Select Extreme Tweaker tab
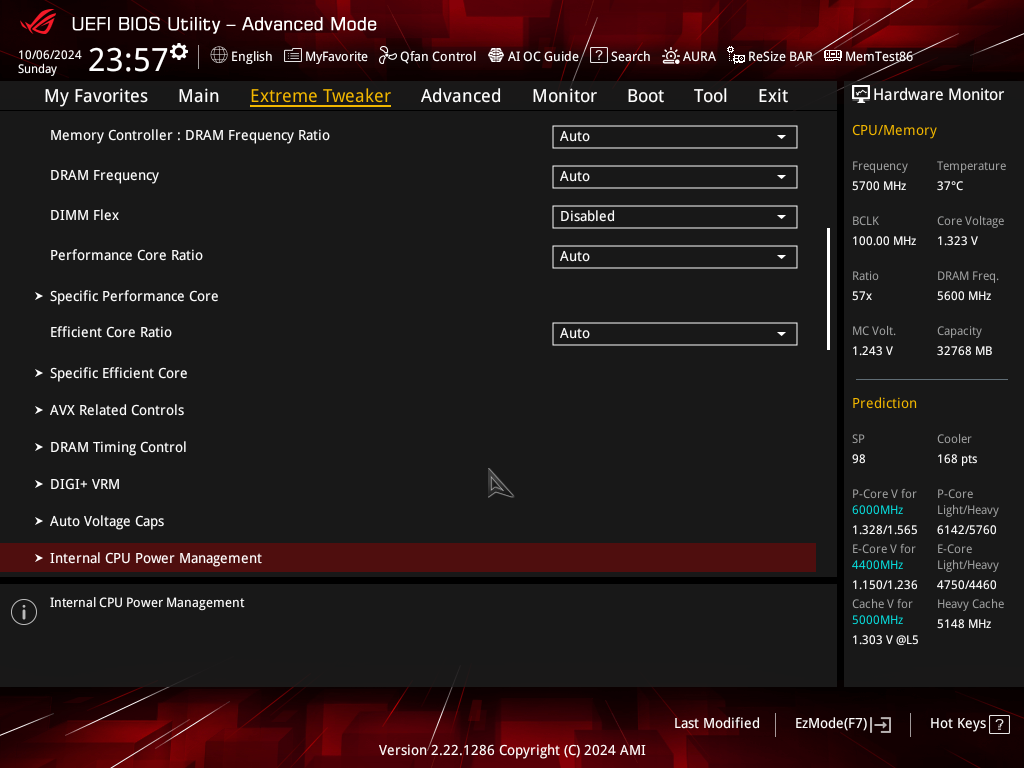The width and height of the screenshot is (1024, 768). [321, 96]
